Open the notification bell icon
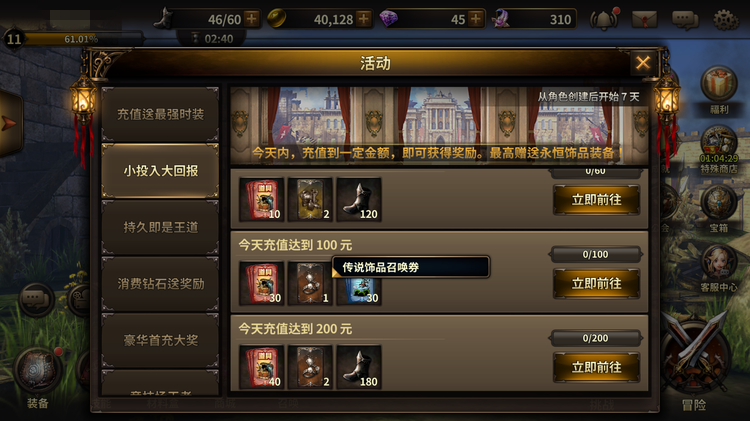This screenshot has height=421, width=750. pyautogui.click(x=604, y=20)
